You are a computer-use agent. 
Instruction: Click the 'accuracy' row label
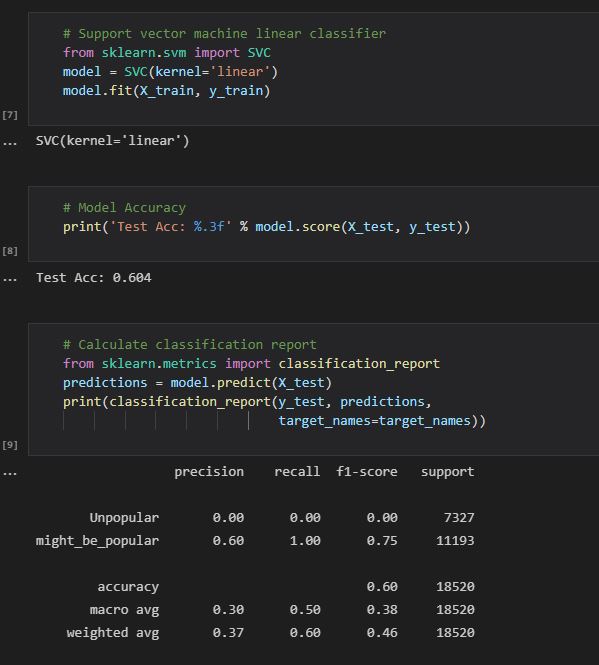click(128, 587)
